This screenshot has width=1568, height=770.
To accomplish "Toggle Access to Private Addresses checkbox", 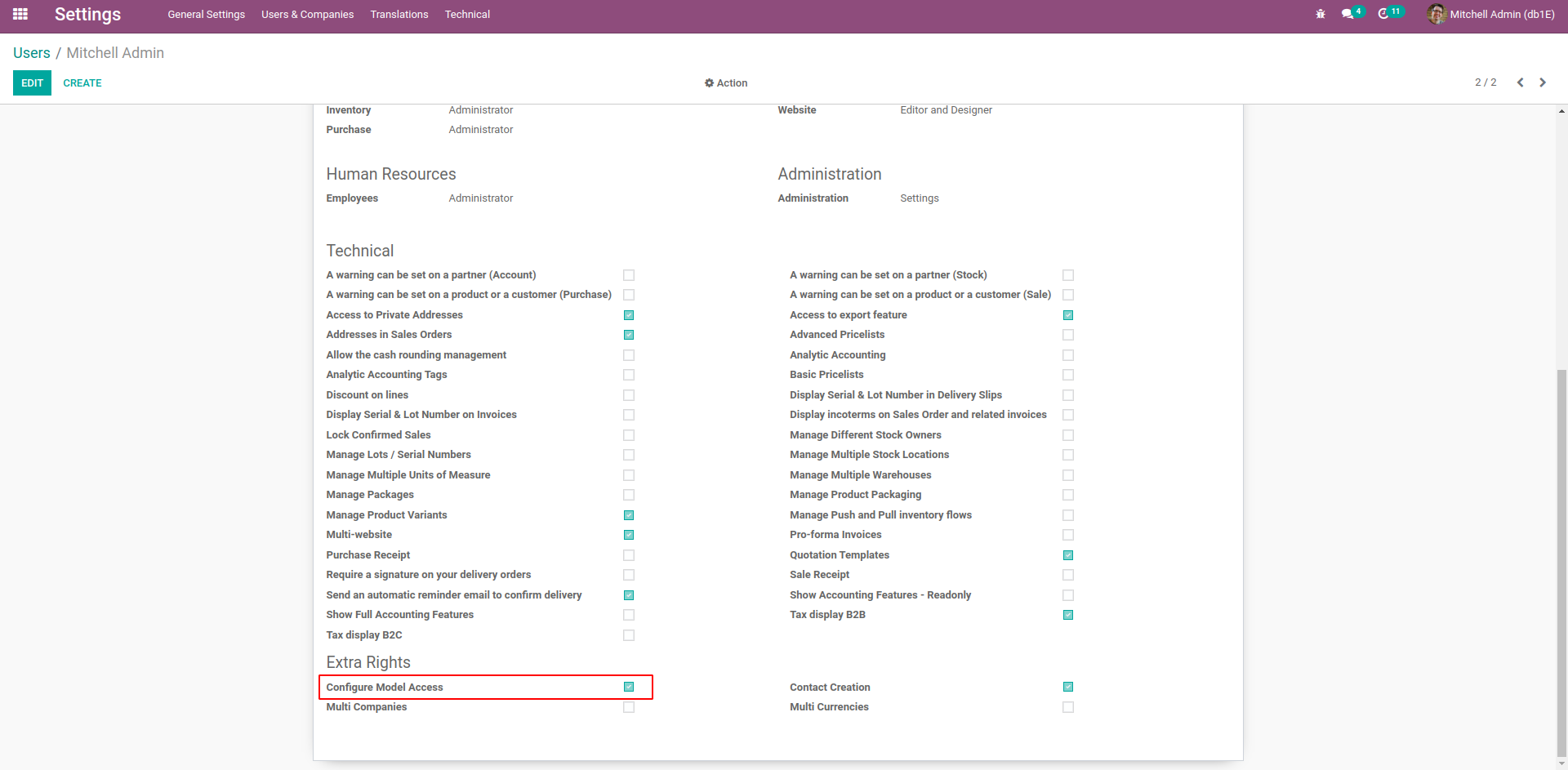I will (629, 315).
